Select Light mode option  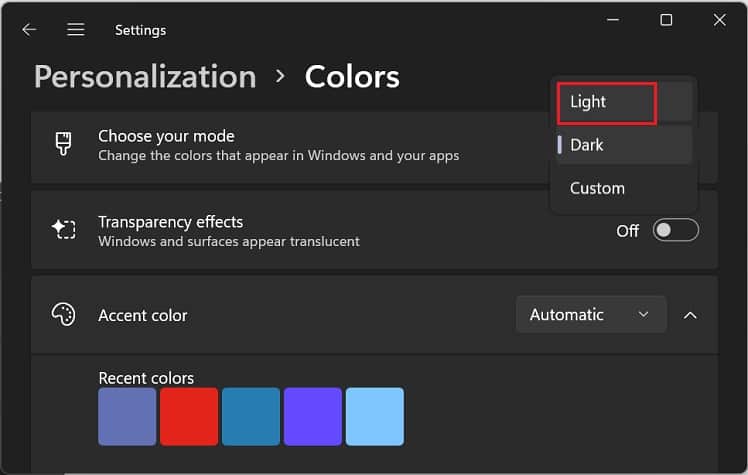click(x=606, y=102)
